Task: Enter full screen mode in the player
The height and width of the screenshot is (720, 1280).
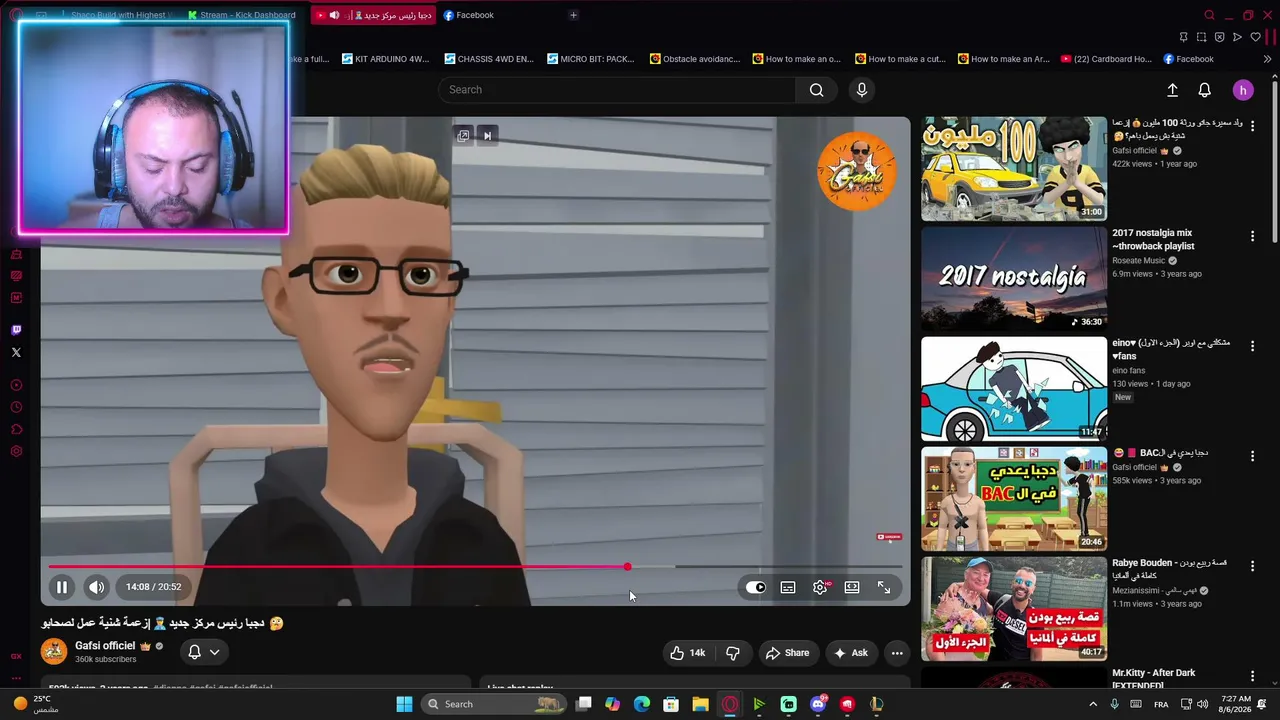Action: [884, 587]
